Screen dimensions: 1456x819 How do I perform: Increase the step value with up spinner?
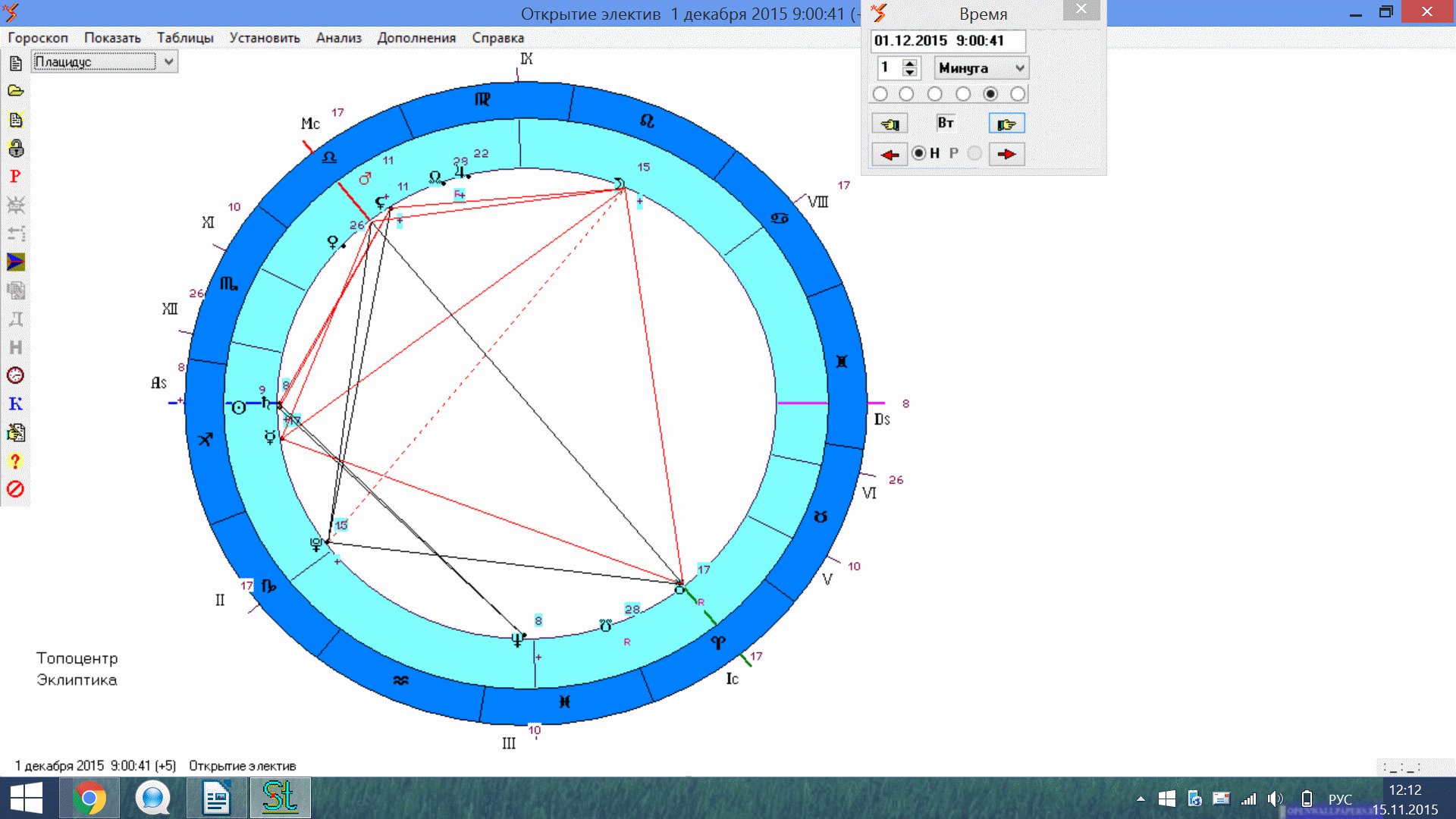pos(910,63)
